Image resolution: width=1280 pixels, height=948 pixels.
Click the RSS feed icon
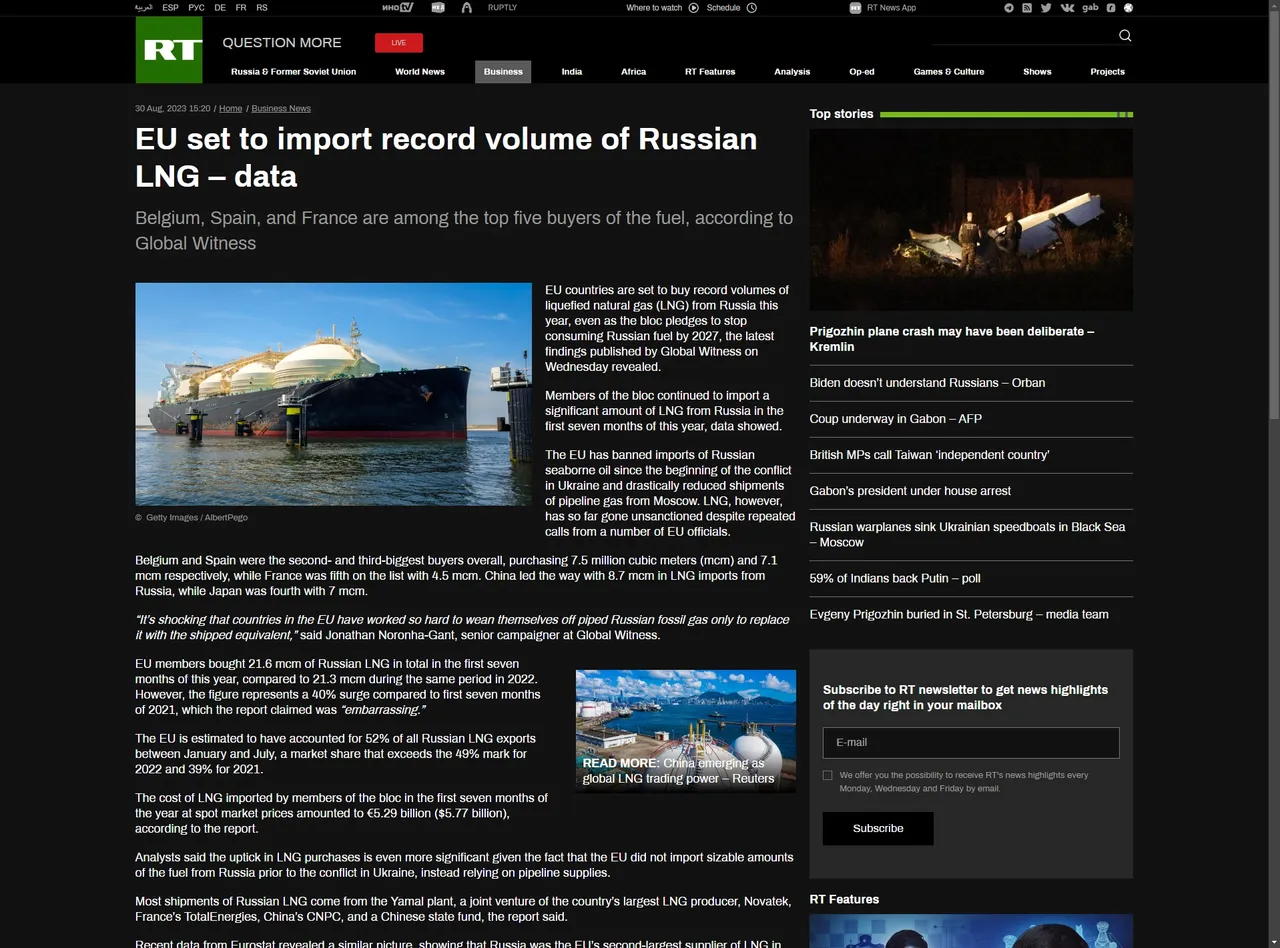[1027, 8]
